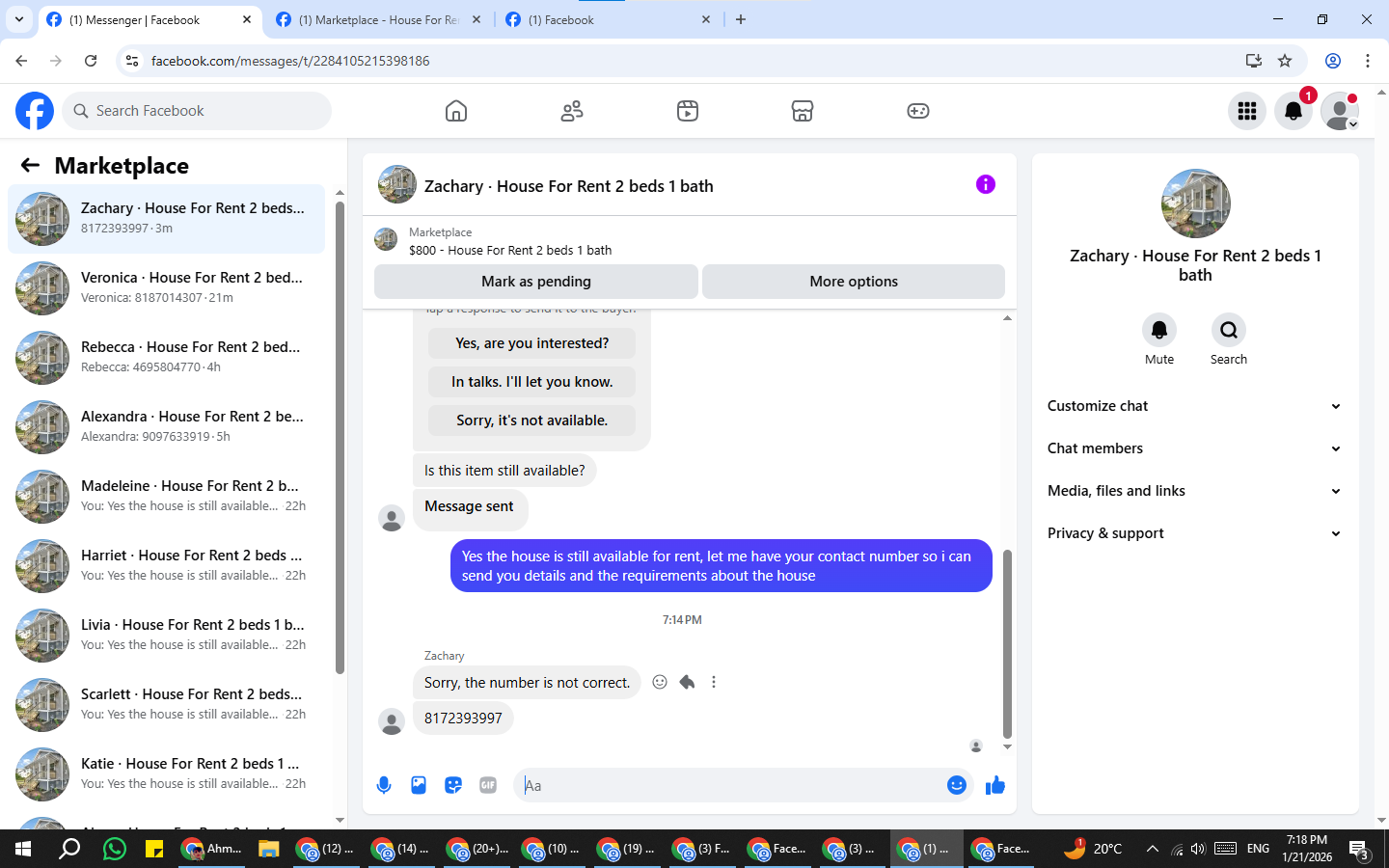This screenshot has width=1389, height=868.
Task: Click the browser address bar URL
Action: coord(290,61)
